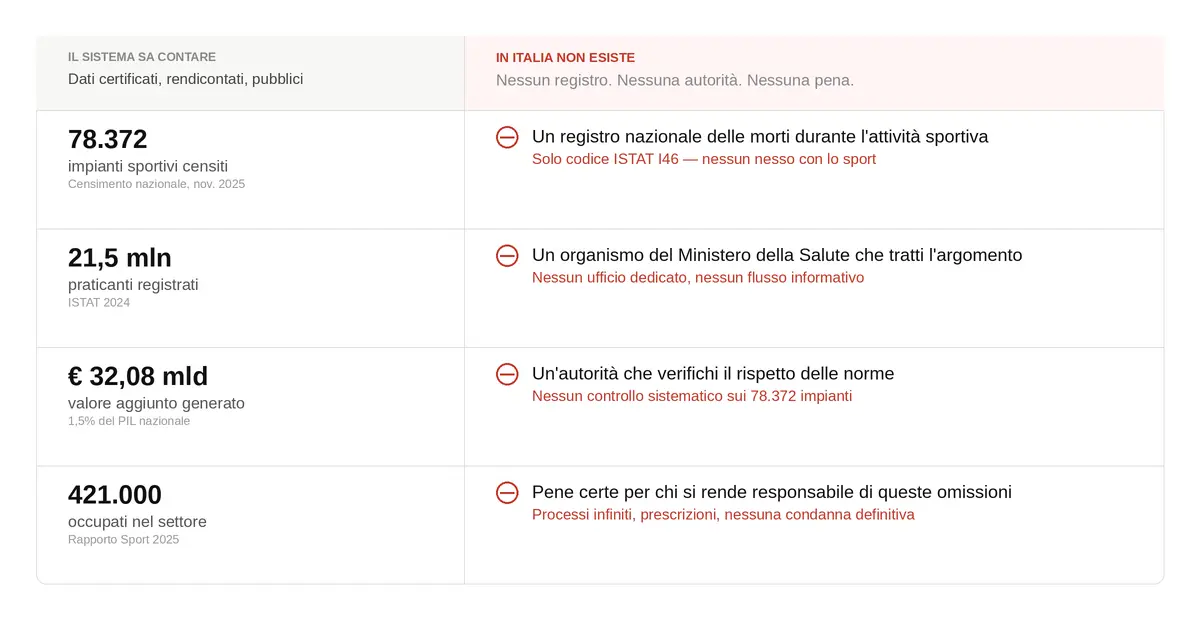Toggle the Pene certe per chi omissioni row
1200x620 pixels.
tap(772, 491)
